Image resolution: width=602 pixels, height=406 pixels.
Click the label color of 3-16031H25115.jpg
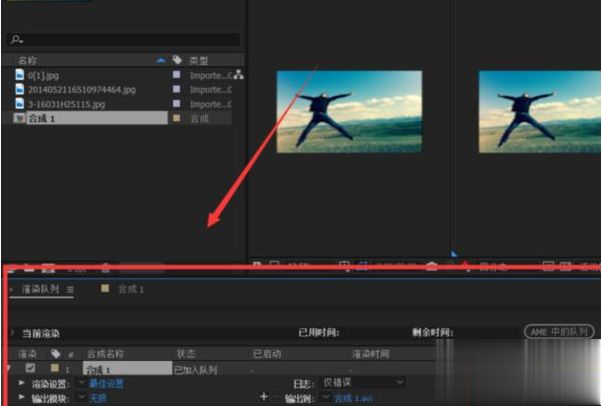click(177, 103)
